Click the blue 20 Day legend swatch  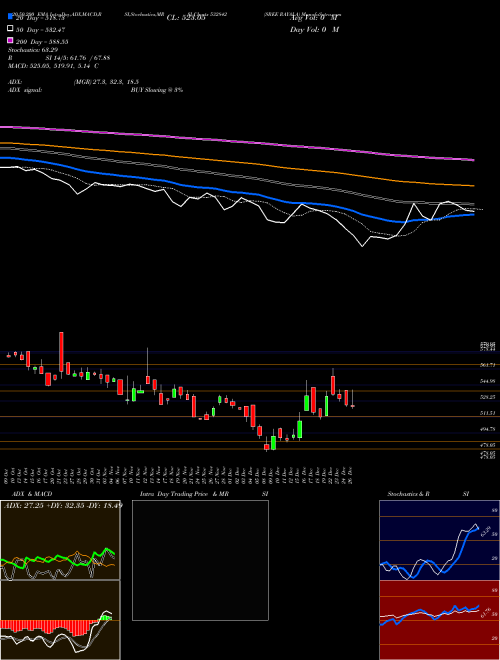pyautogui.click(x=10, y=16)
